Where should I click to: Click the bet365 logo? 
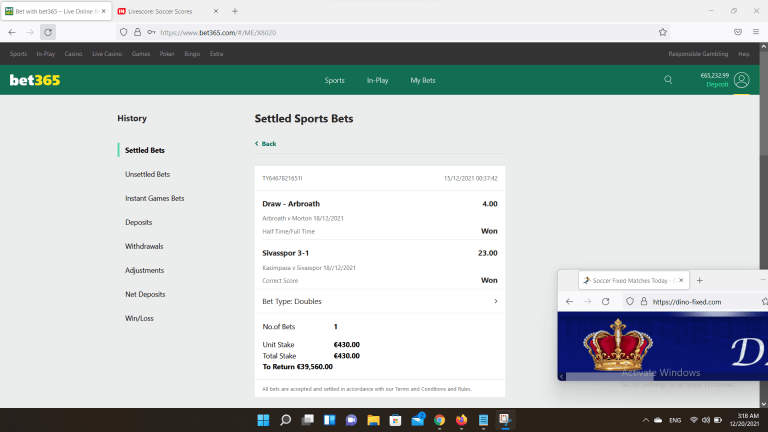35,80
